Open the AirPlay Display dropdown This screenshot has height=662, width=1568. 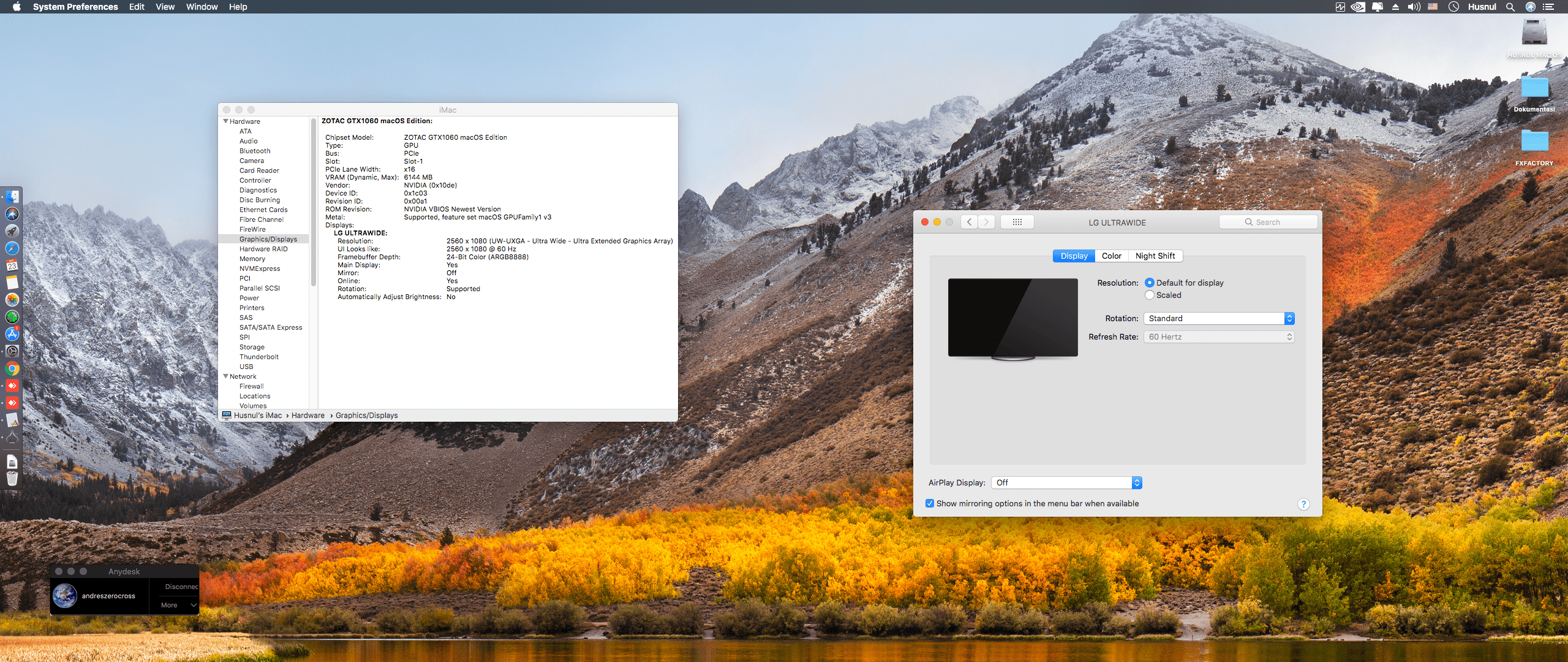[x=1066, y=482]
